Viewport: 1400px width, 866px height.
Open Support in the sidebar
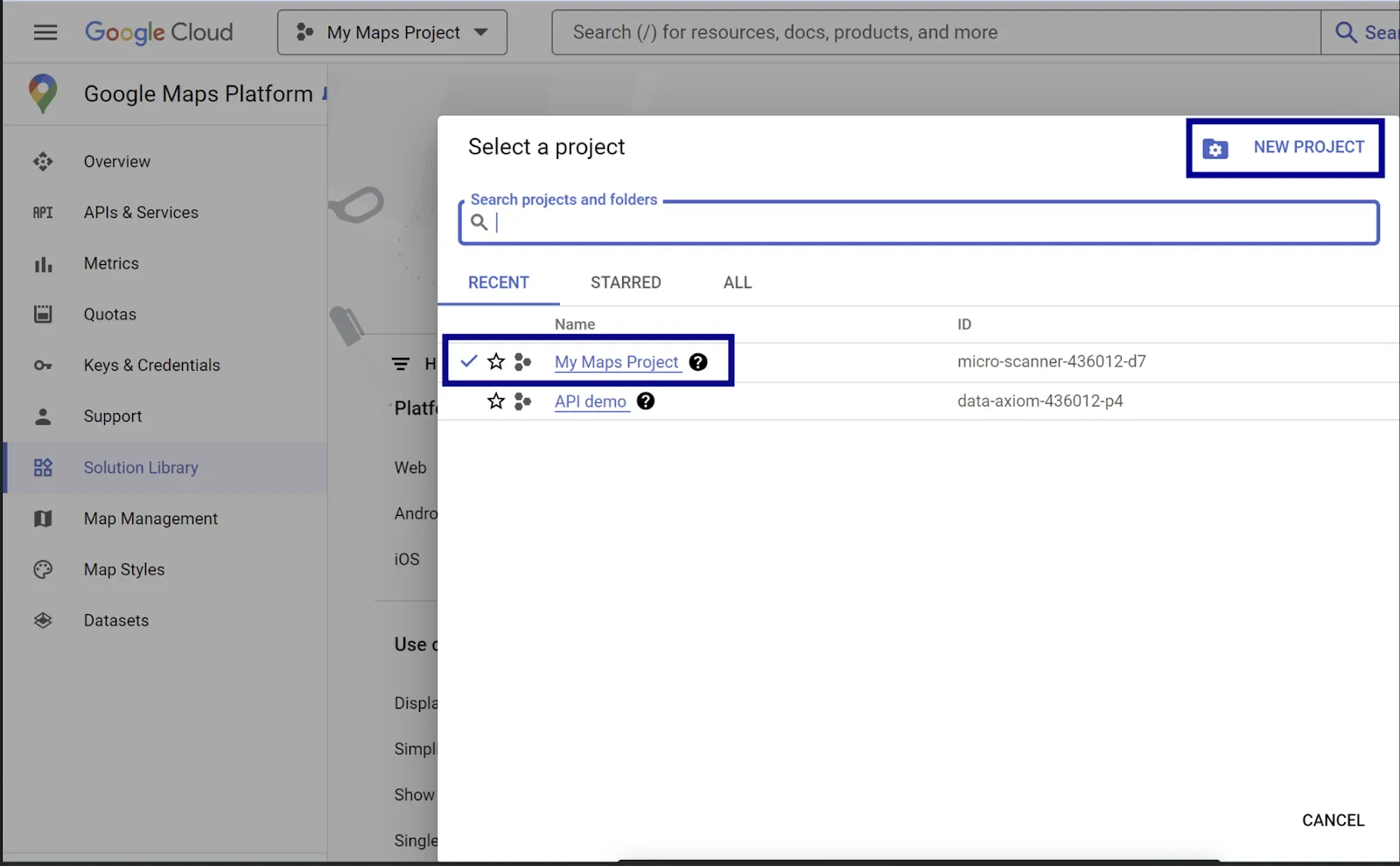(113, 416)
